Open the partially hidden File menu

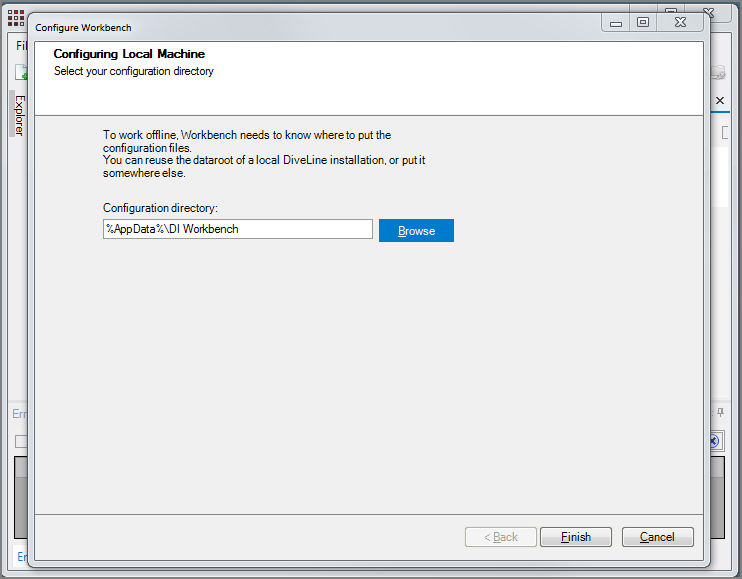tap(20, 46)
